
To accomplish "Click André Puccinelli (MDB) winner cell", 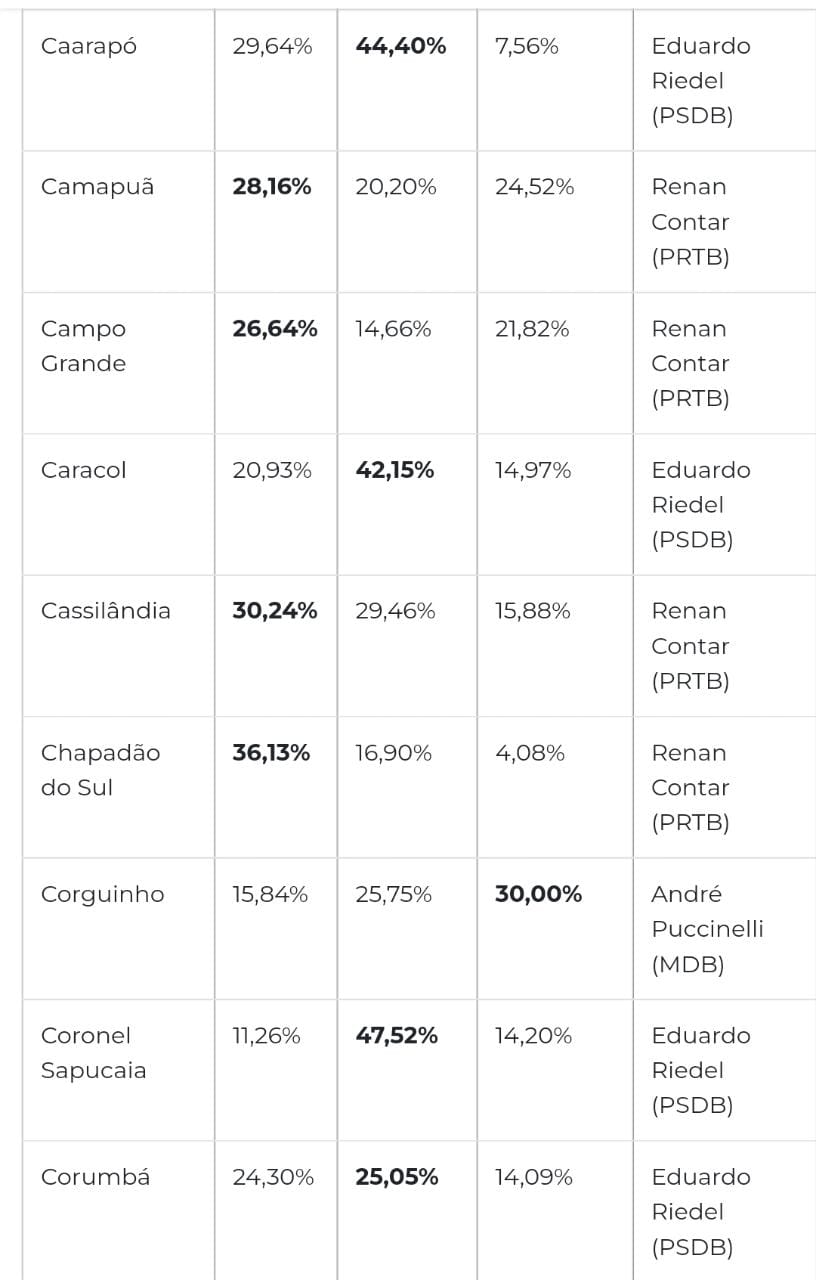I will 707,929.
